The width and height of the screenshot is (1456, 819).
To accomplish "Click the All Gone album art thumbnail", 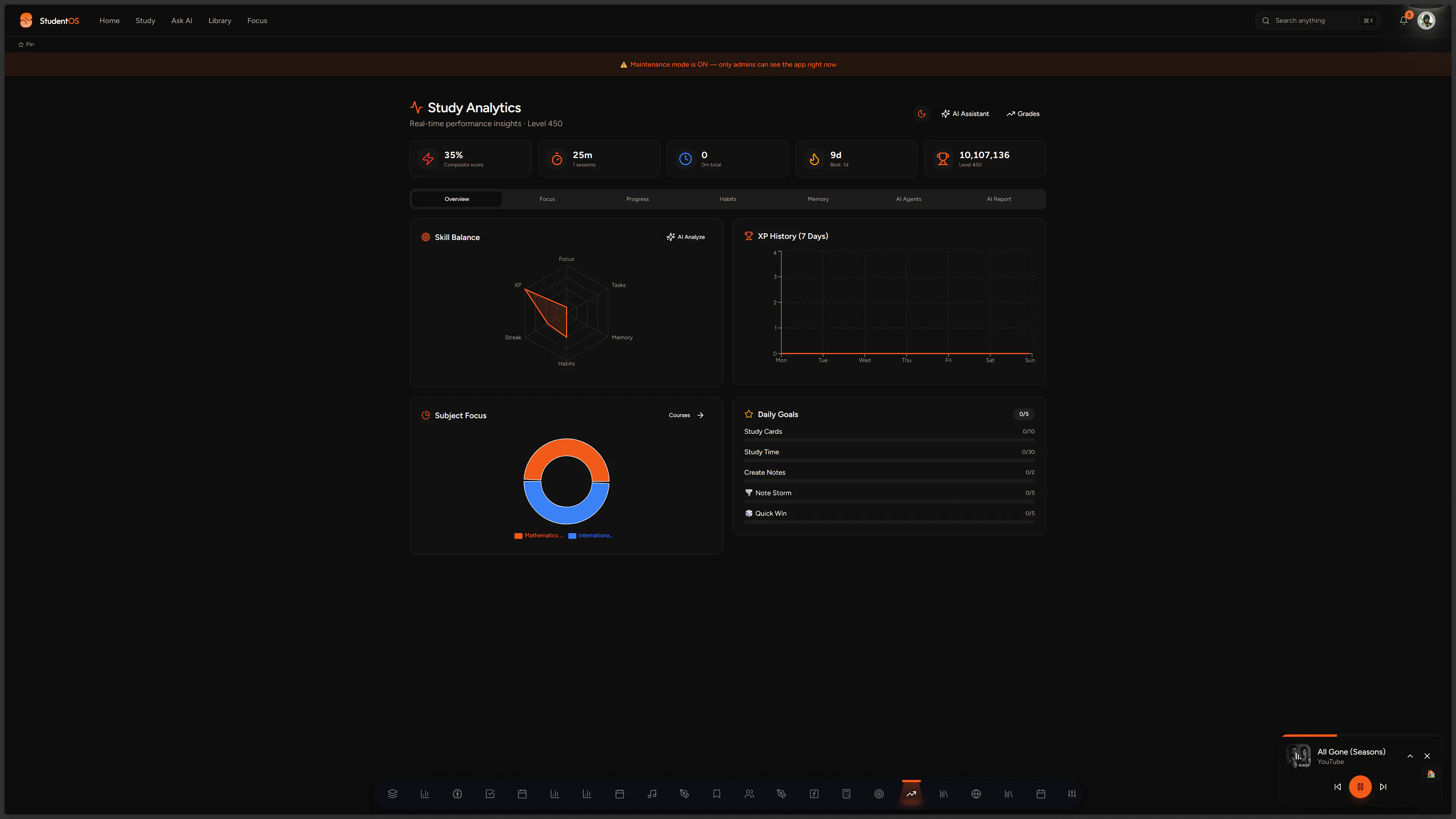I will 1298,756.
